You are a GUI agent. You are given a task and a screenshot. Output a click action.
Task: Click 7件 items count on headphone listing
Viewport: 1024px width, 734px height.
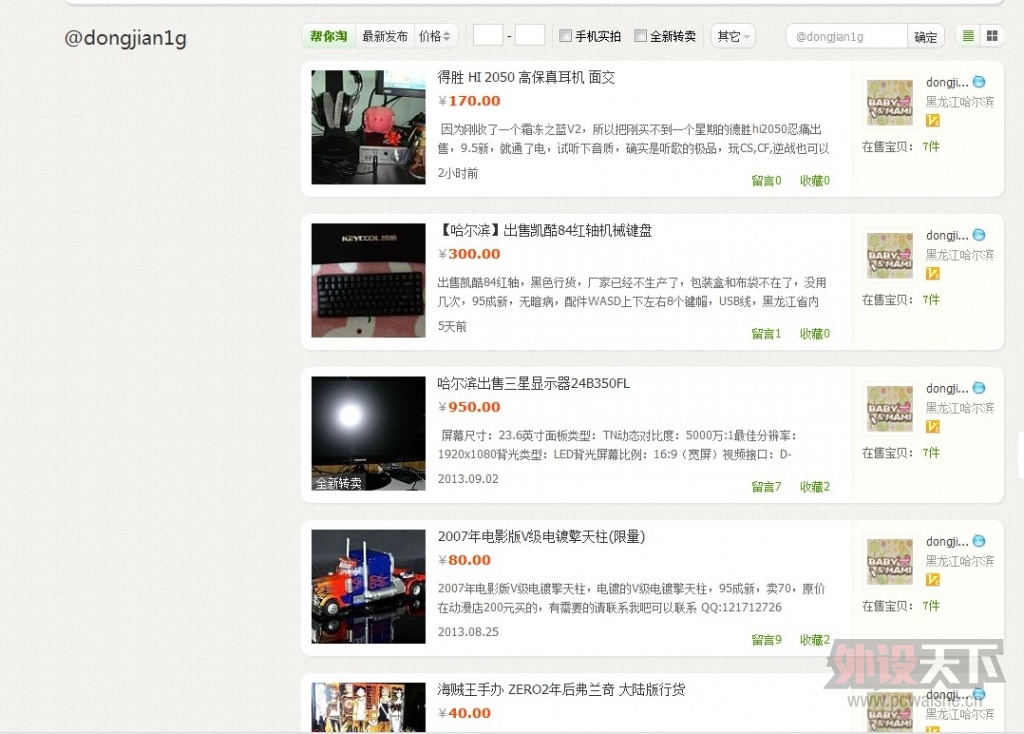pos(931,147)
